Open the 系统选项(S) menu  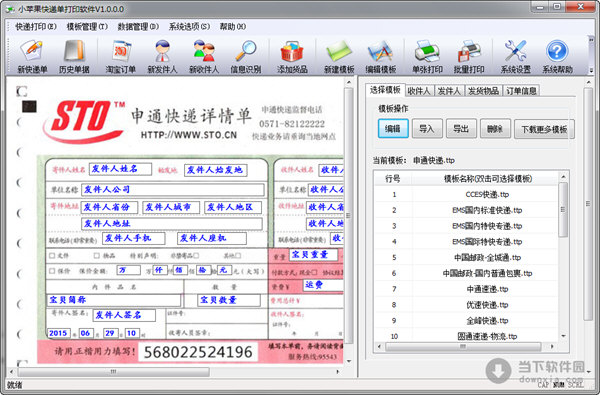pyautogui.click(x=189, y=26)
